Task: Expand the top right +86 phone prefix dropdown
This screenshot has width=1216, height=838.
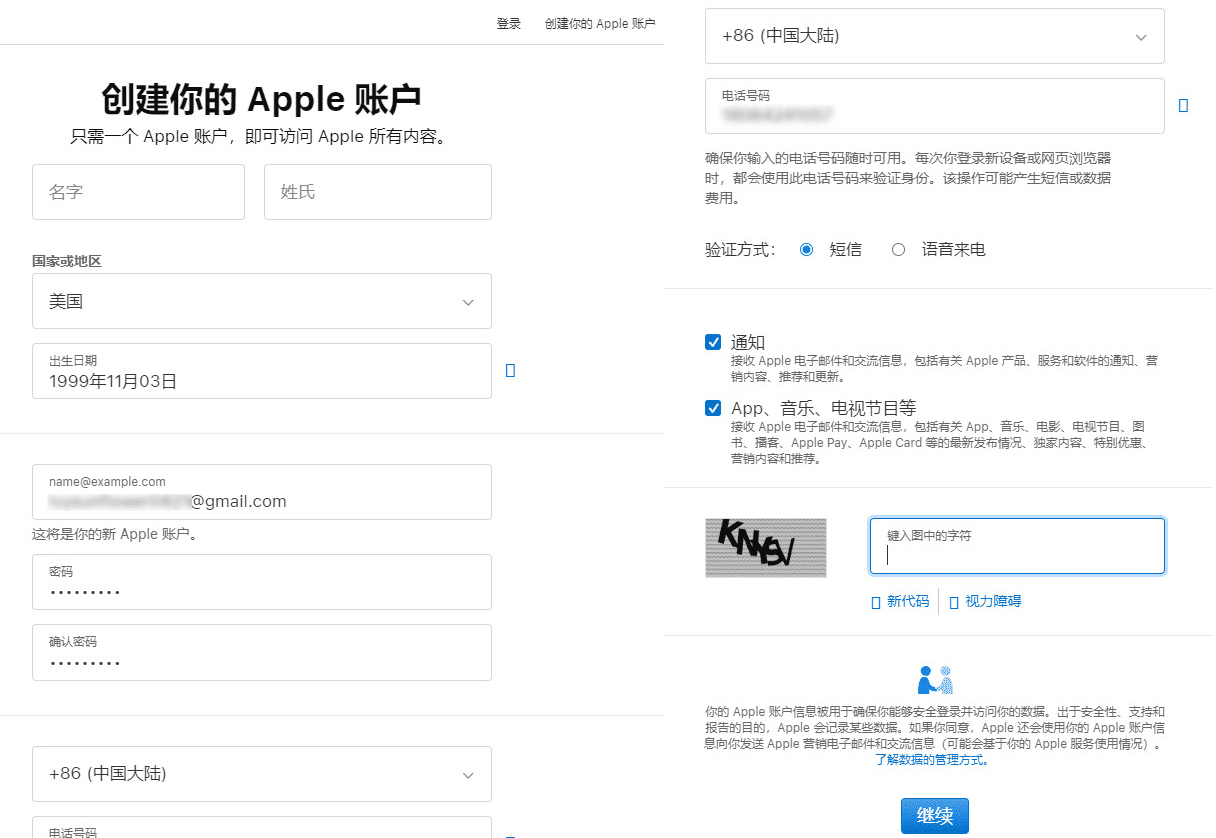Action: [934, 36]
